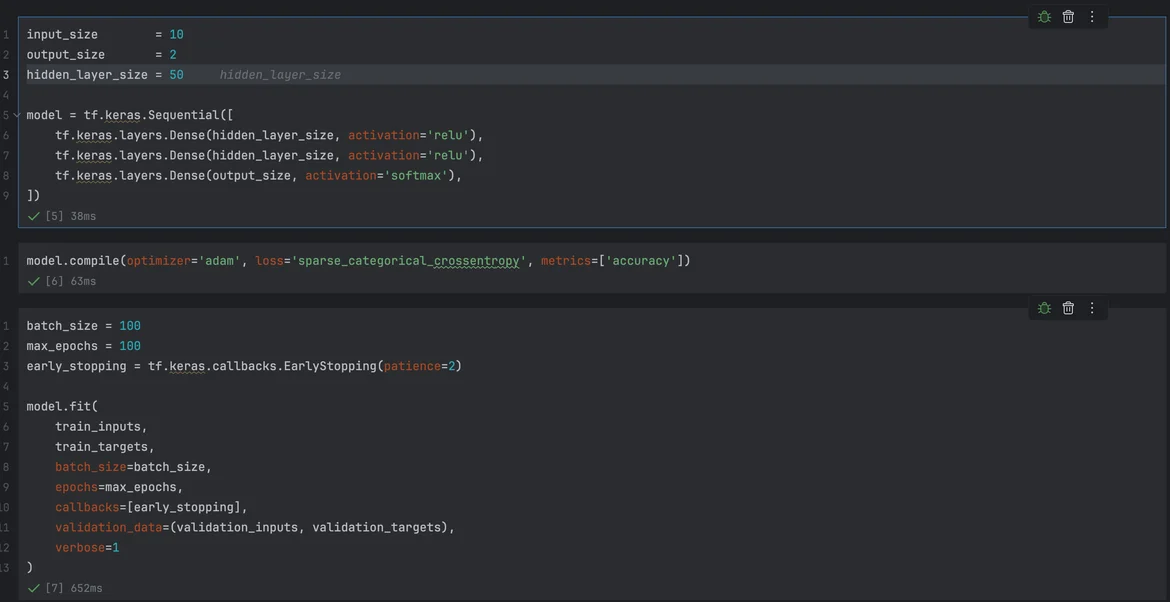Viewport: 1170px width, 602px height.
Task: Click the EarlyStopping patience=2 argument
Action: point(420,366)
